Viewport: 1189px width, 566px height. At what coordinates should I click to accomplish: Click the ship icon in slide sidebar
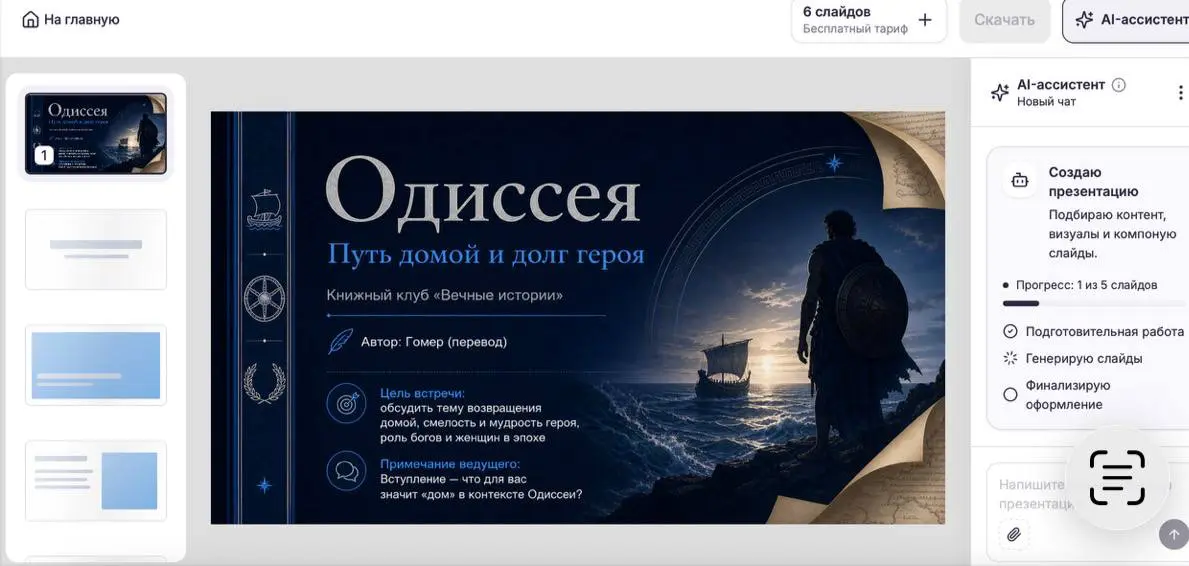pyautogui.click(x=264, y=209)
